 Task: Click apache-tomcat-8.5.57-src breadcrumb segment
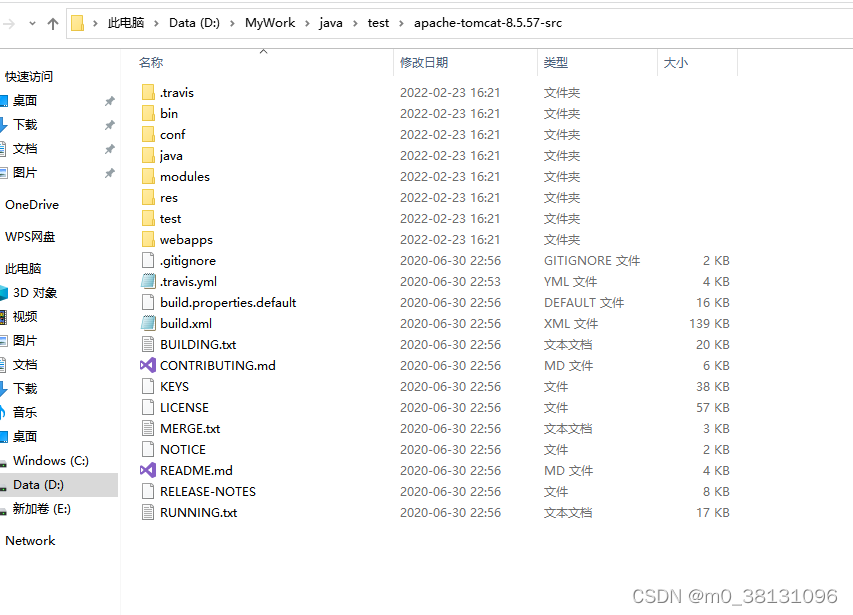pos(488,23)
